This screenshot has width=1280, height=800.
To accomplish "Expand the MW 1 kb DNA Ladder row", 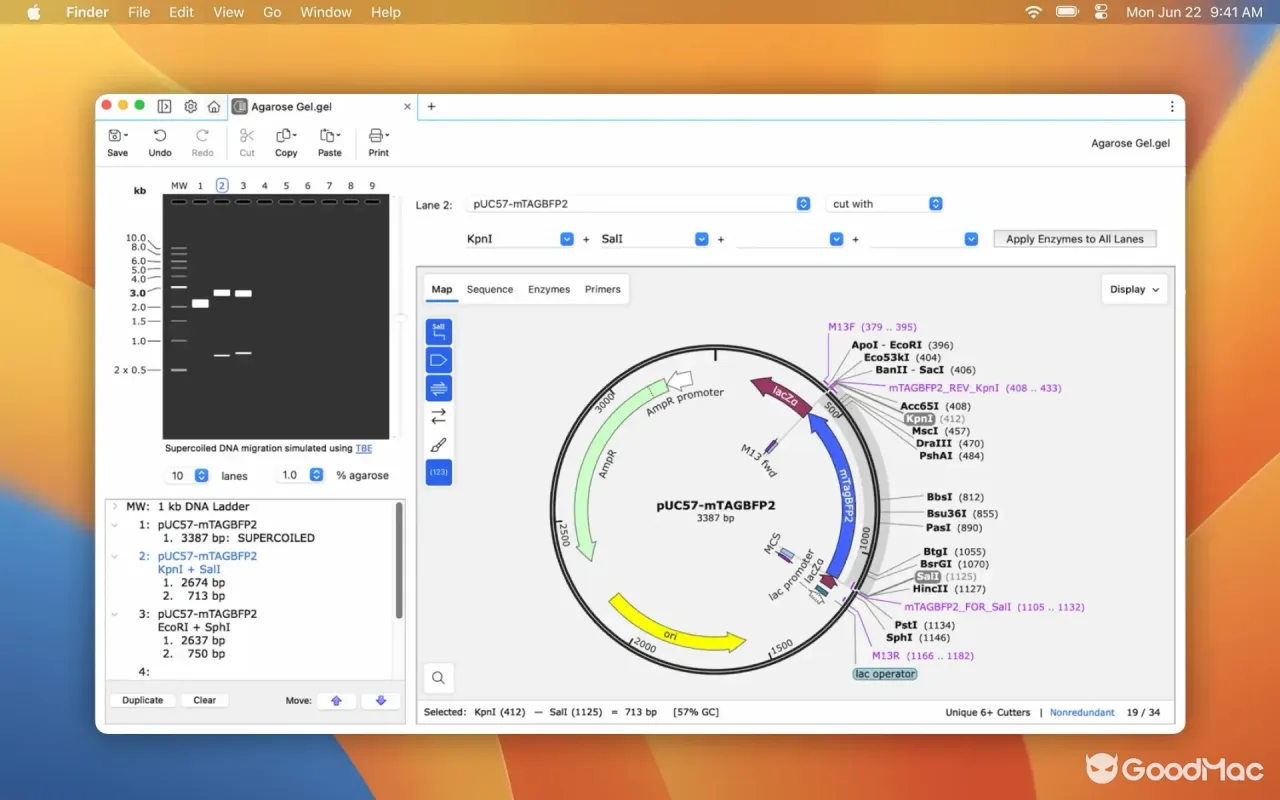I will (x=115, y=506).
